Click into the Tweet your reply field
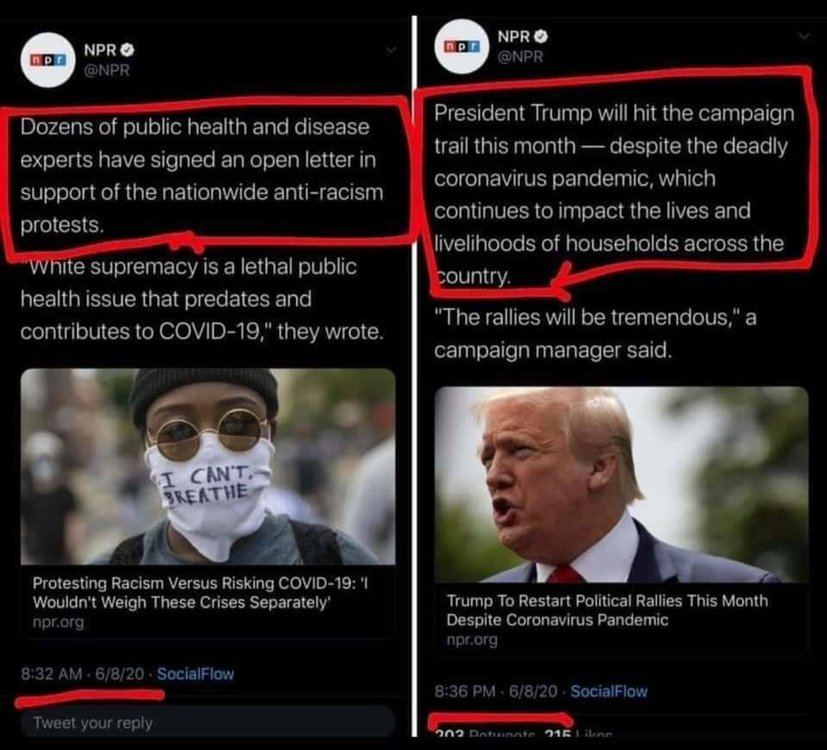Image resolution: width=827 pixels, height=750 pixels. point(208,722)
